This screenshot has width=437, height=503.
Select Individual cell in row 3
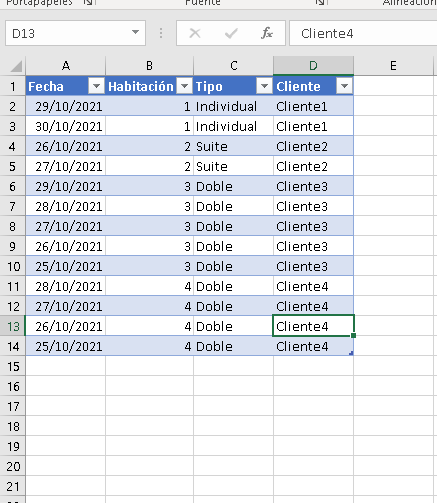(233, 126)
